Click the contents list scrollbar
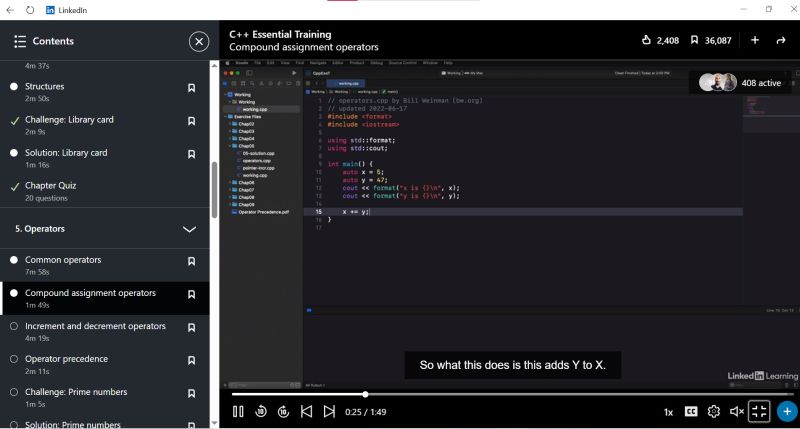The width and height of the screenshot is (800, 429). point(214,190)
